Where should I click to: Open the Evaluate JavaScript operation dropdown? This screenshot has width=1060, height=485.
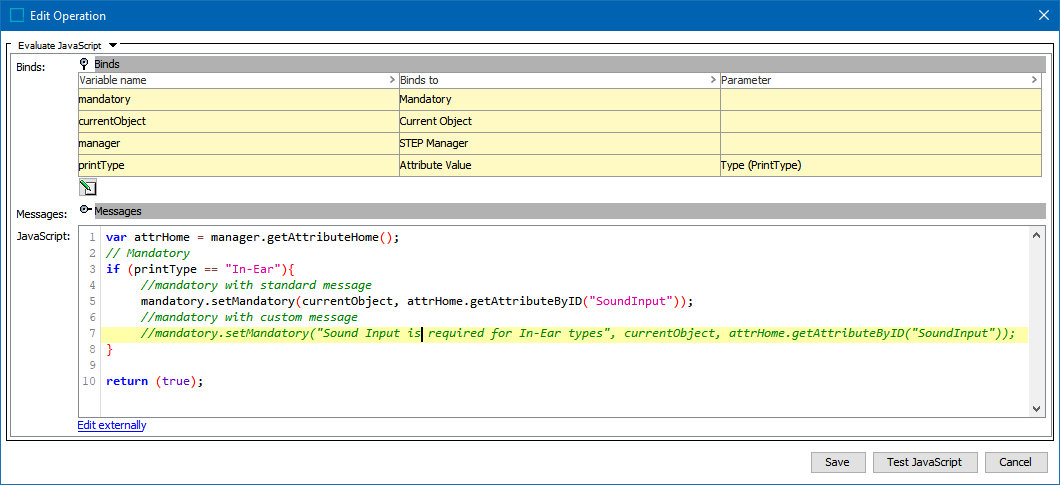click(113, 45)
